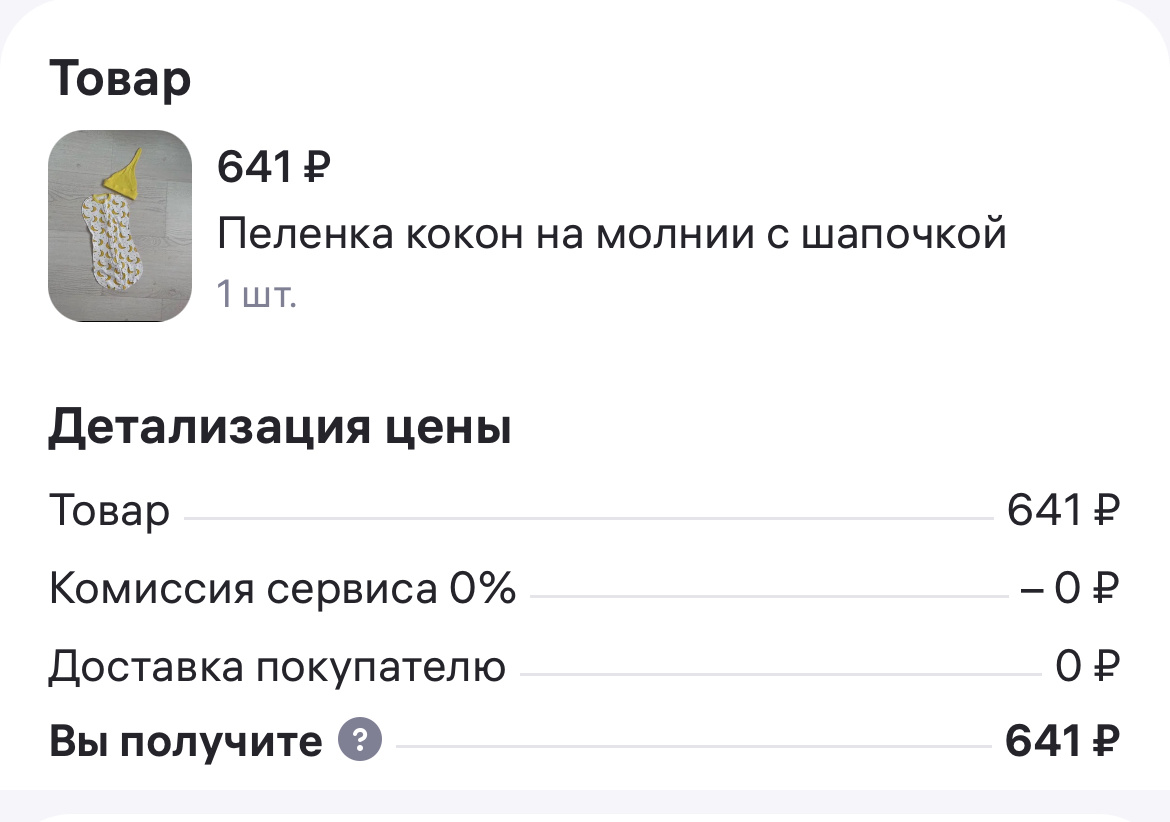Click the dotted leader line in the Товар row

click(600, 518)
